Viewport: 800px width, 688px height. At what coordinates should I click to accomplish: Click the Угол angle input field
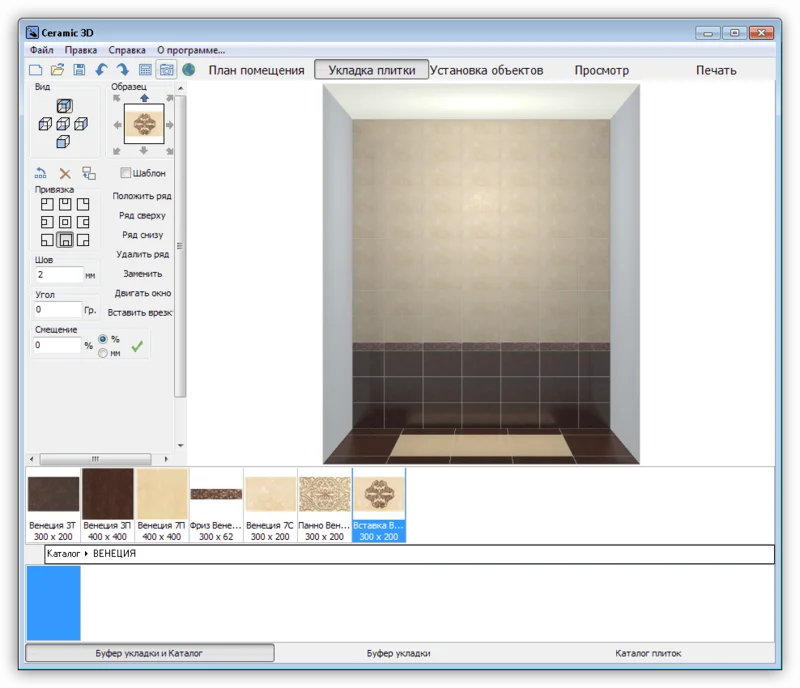[x=57, y=309]
